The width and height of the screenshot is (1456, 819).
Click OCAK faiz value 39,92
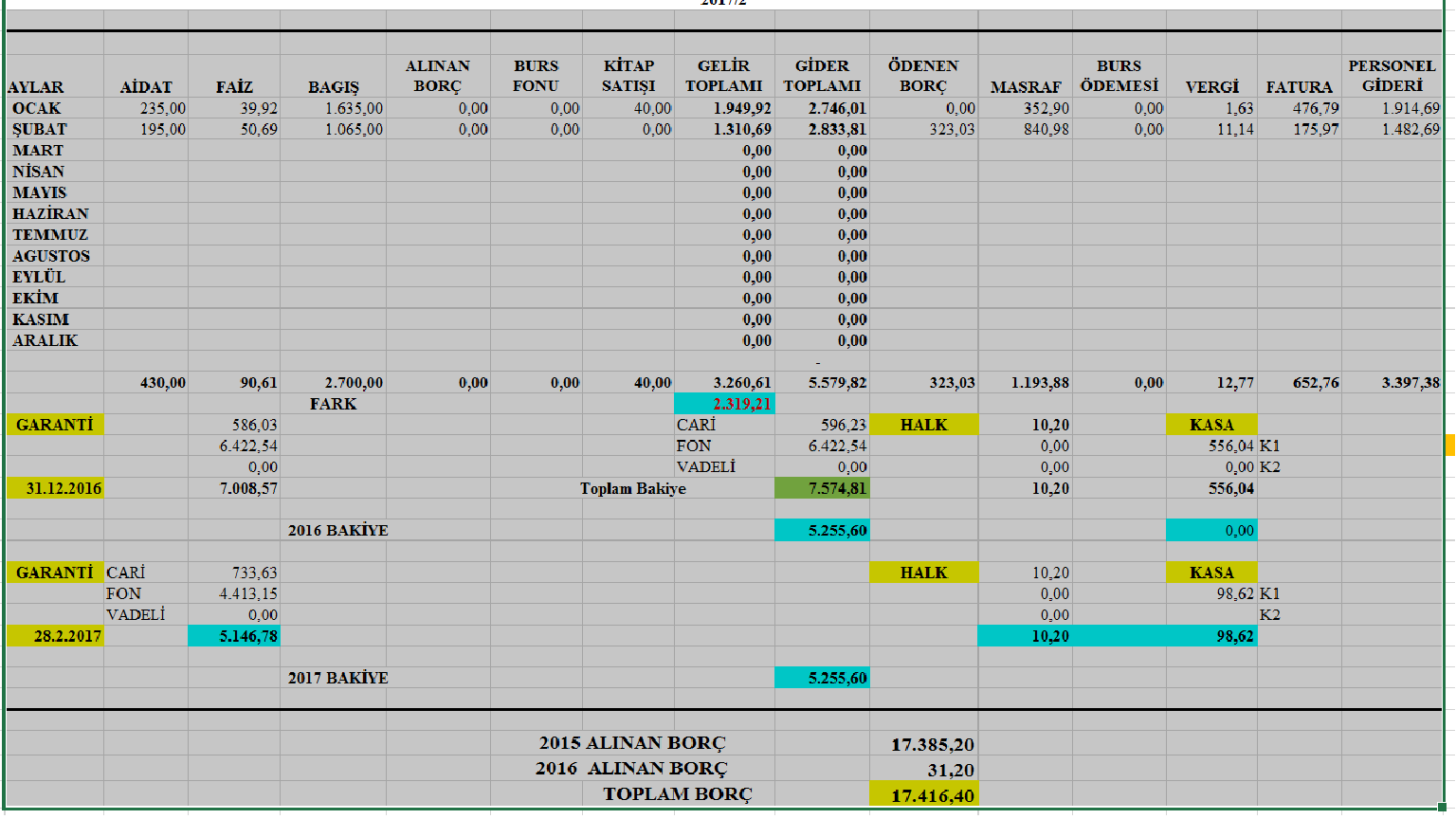(x=234, y=108)
